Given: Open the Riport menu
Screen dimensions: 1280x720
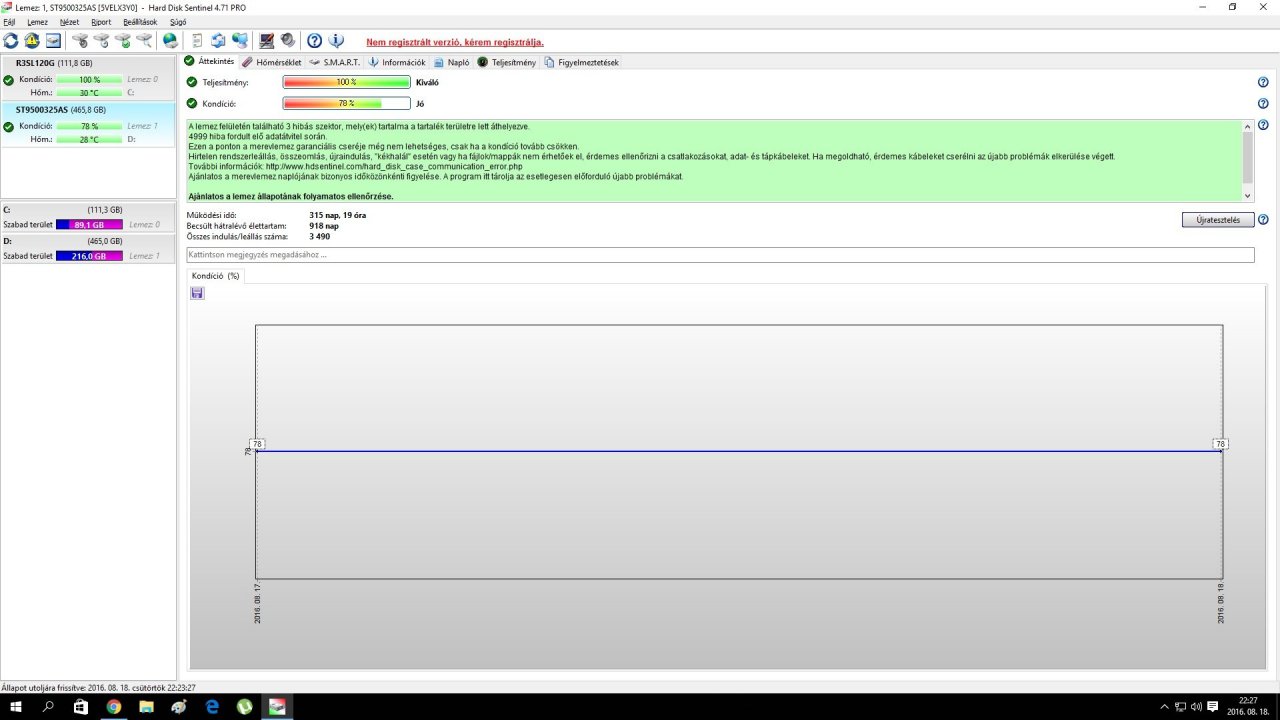Looking at the screenshot, I should 101,22.
